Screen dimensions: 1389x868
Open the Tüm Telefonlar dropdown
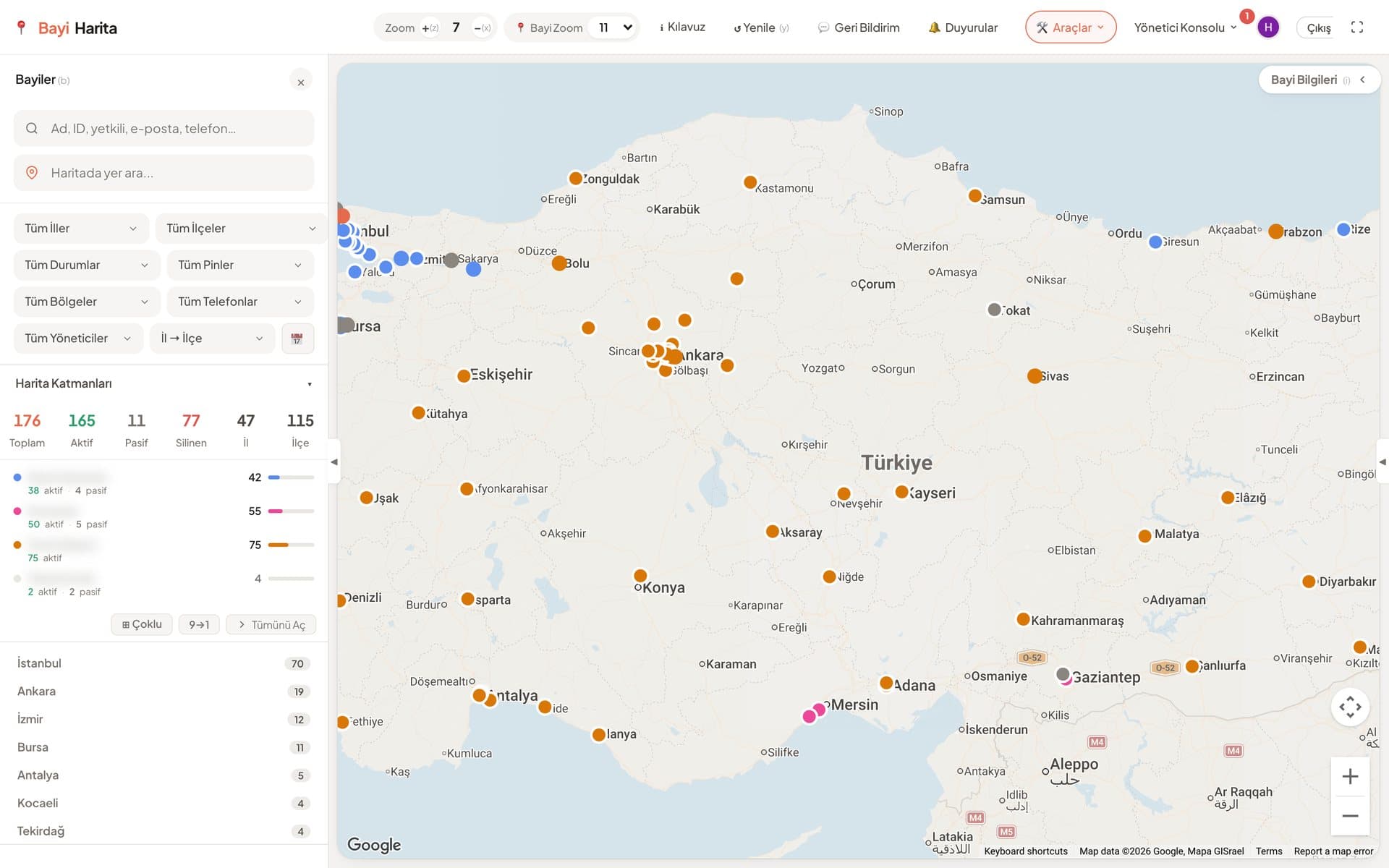pos(240,302)
